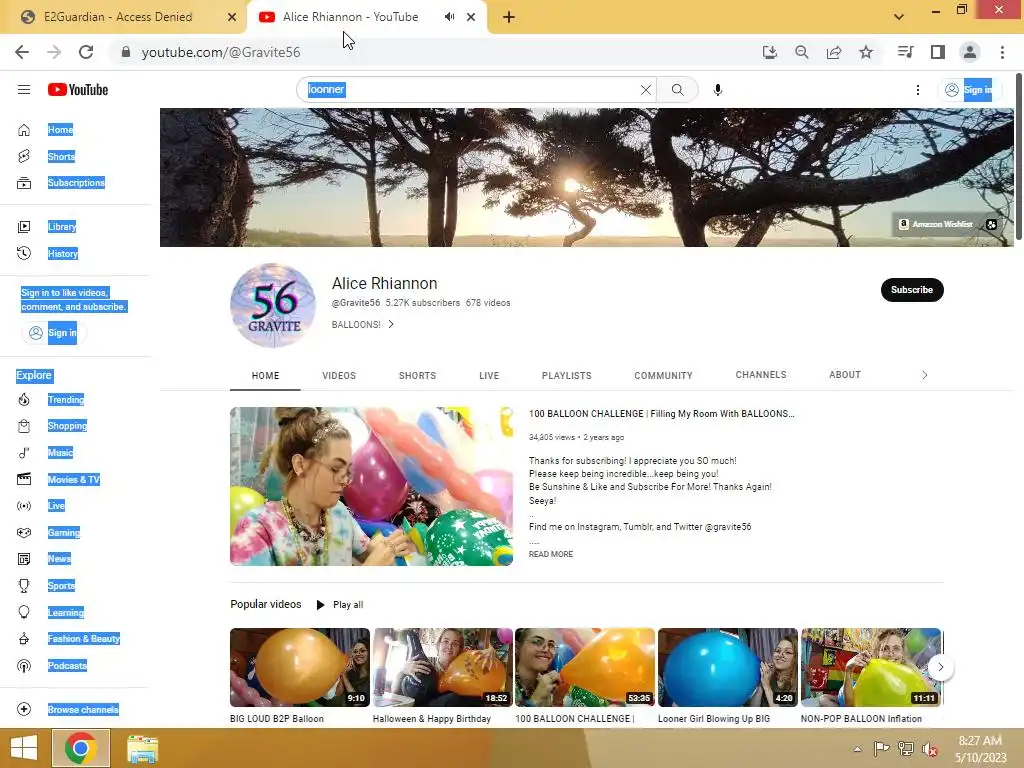Click the install/download icon in address bar
The width and height of the screenshot is (1024, 768).
769,52
